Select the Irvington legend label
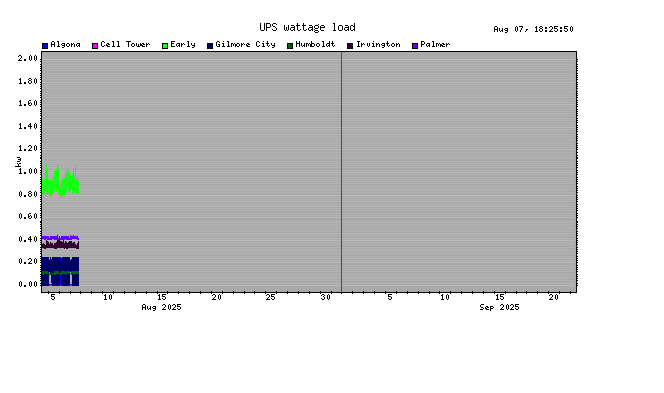The width and height of the screenshot is (664, 393). pyautogui.click(x=378, y=44)
